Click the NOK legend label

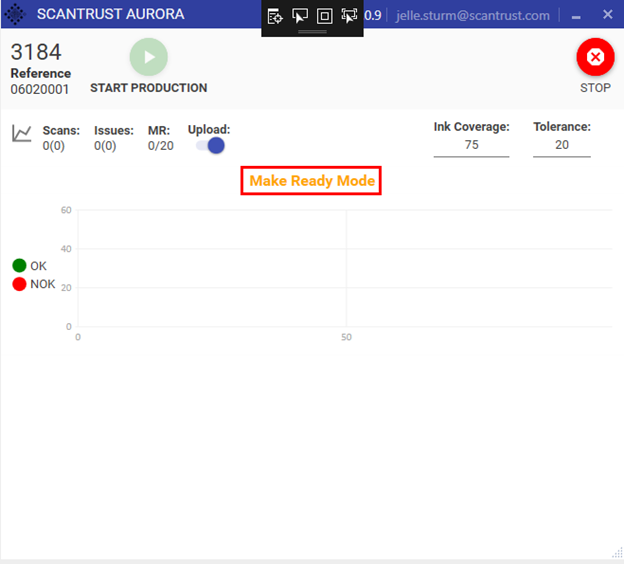[43, 284]
